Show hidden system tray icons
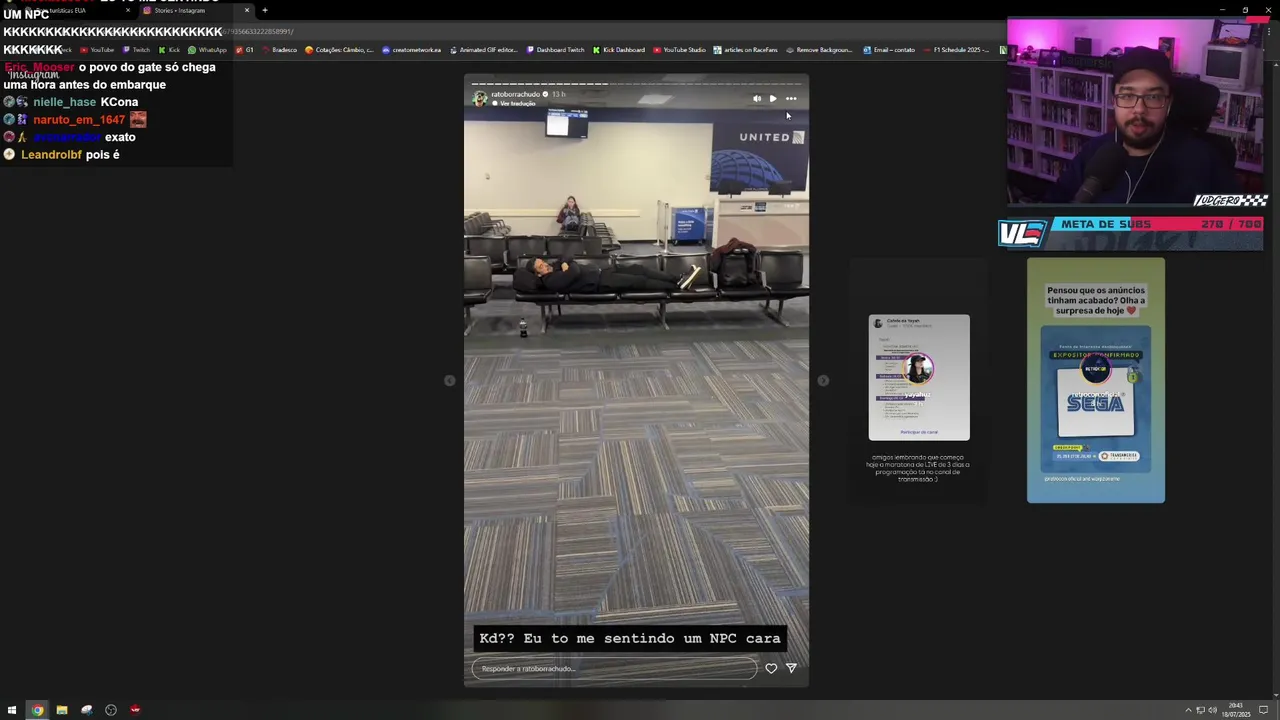 (x=1188, y=710)
